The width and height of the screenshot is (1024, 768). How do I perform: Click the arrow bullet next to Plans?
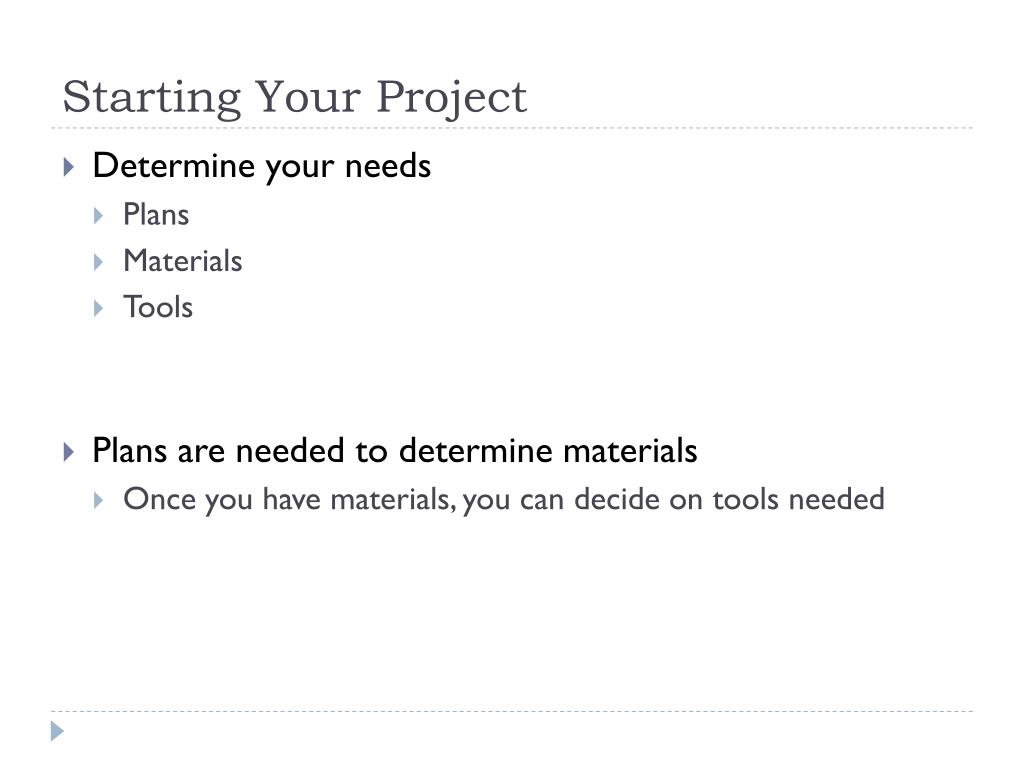tap(99, 216)
